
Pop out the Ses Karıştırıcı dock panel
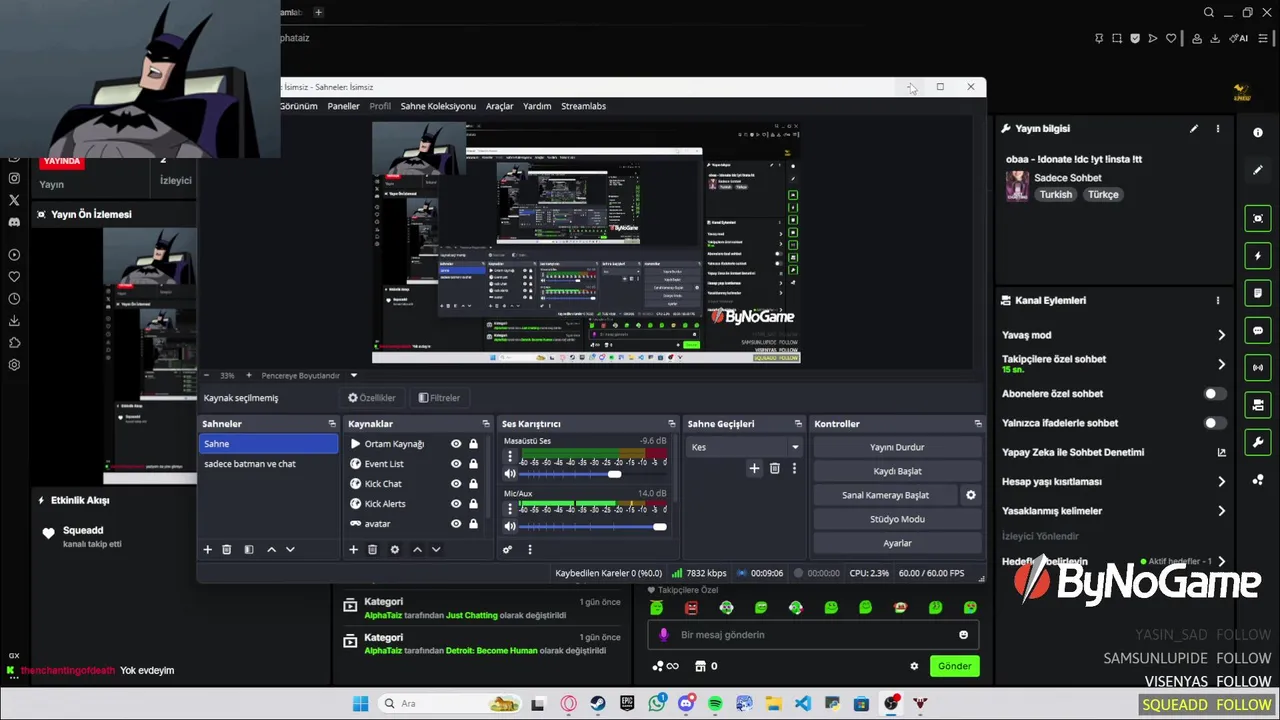672,424
